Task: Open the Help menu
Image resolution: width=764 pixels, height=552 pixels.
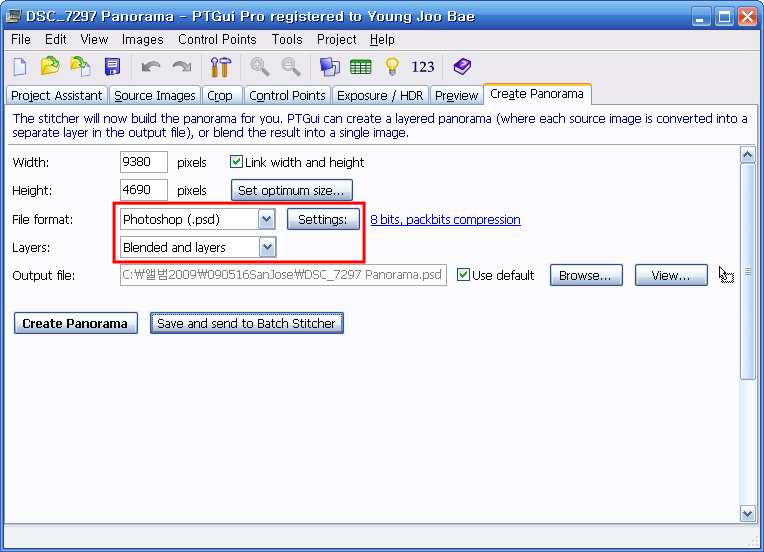Action: click(x=382, y=39)
